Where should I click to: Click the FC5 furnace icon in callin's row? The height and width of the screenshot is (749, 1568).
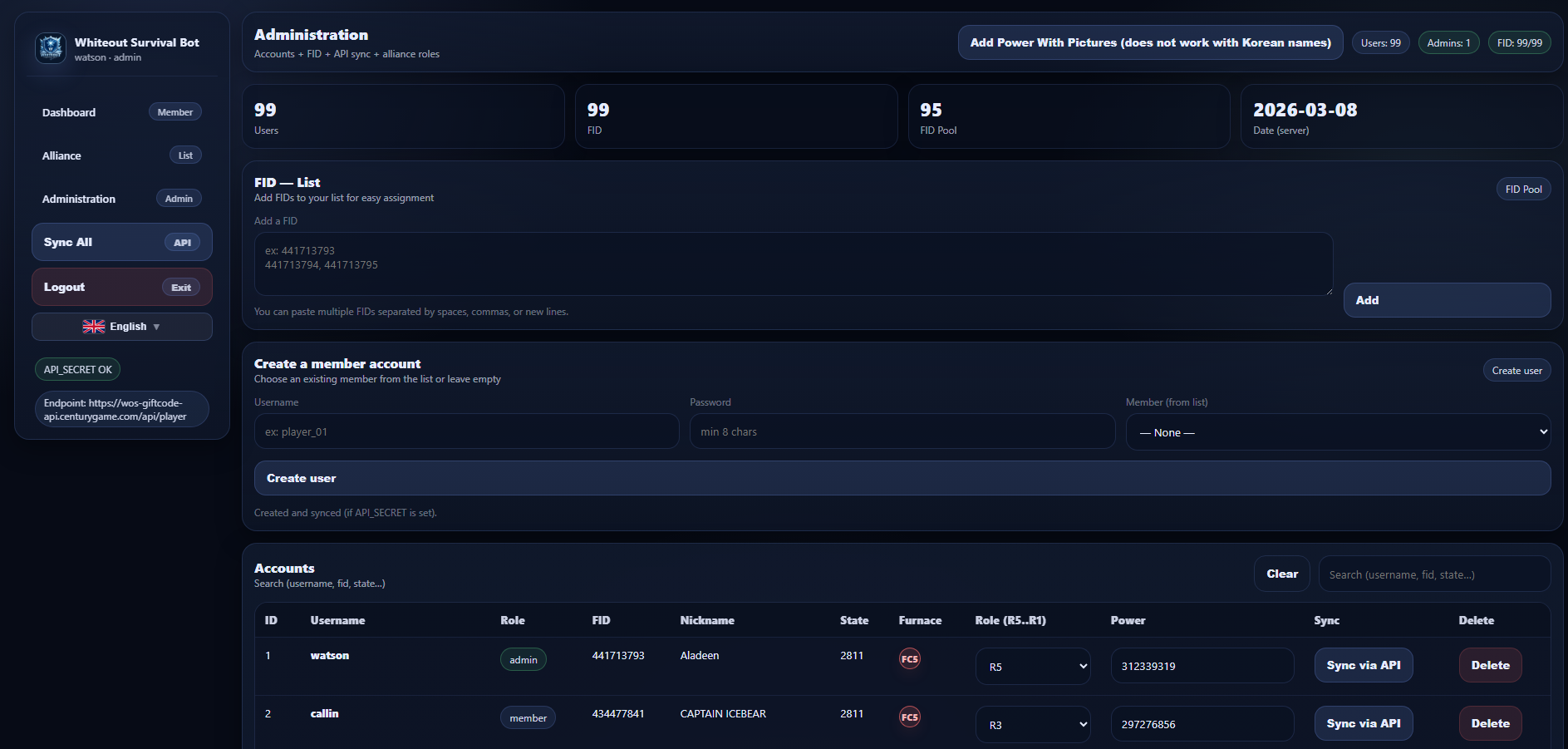910,716
